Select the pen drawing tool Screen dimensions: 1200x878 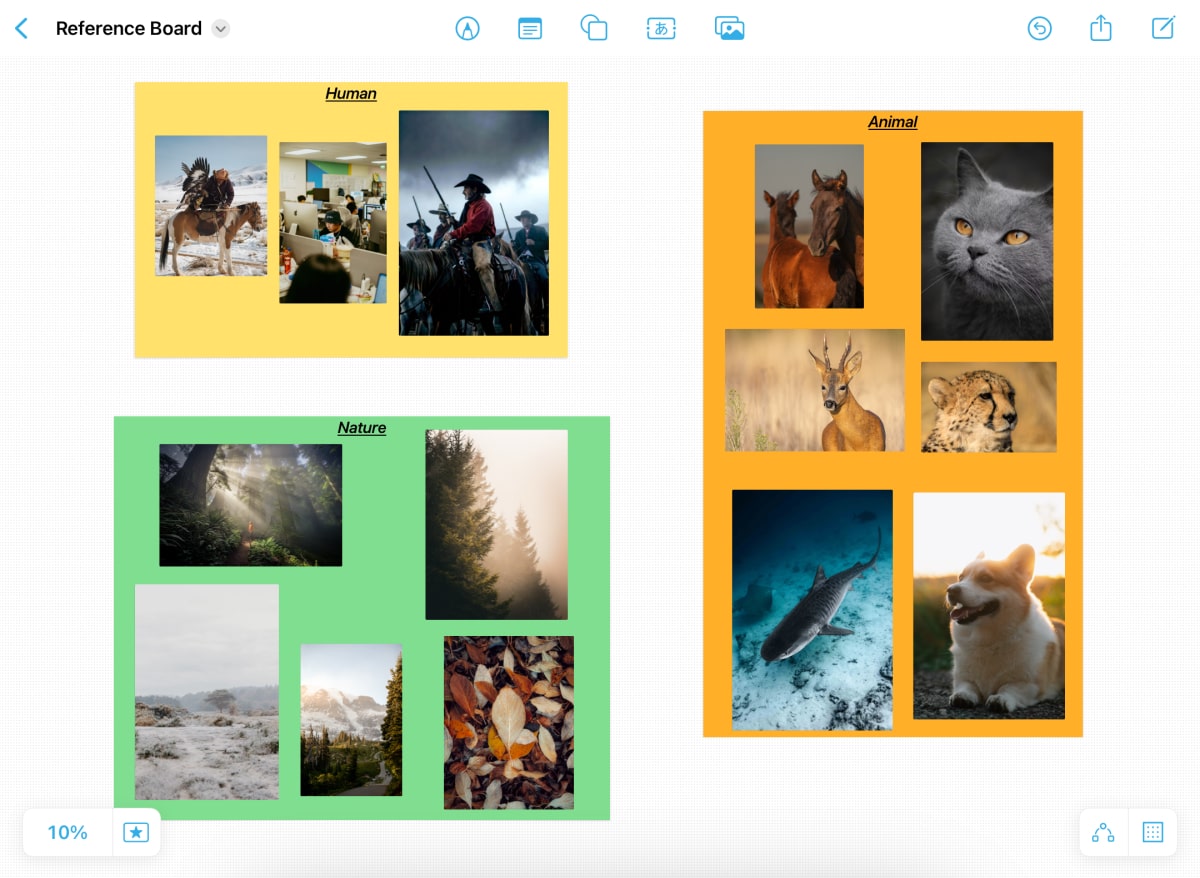[467, 29]
